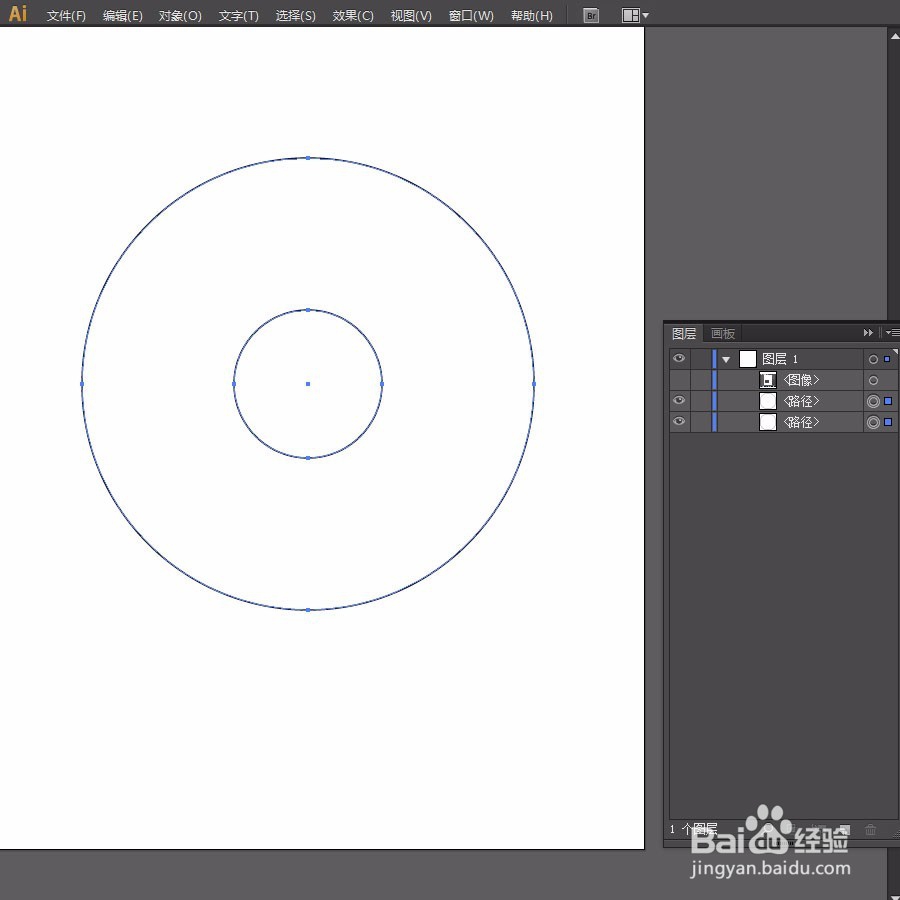Click the right anchor point of outer circle
Viewport: 900px width, 900px height.
534,384
